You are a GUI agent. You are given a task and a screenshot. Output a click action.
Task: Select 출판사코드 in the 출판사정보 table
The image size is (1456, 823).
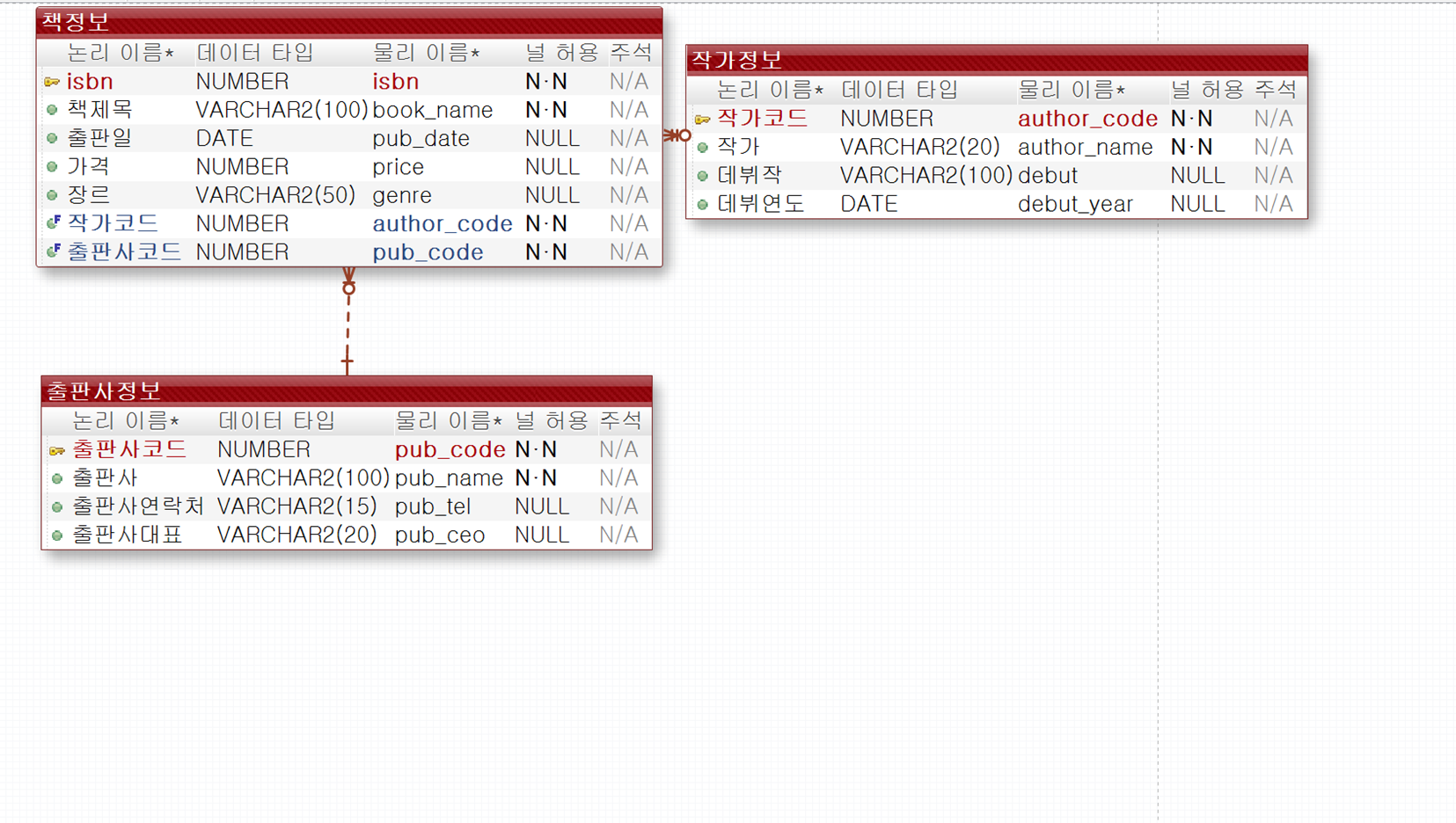point(129,449)
